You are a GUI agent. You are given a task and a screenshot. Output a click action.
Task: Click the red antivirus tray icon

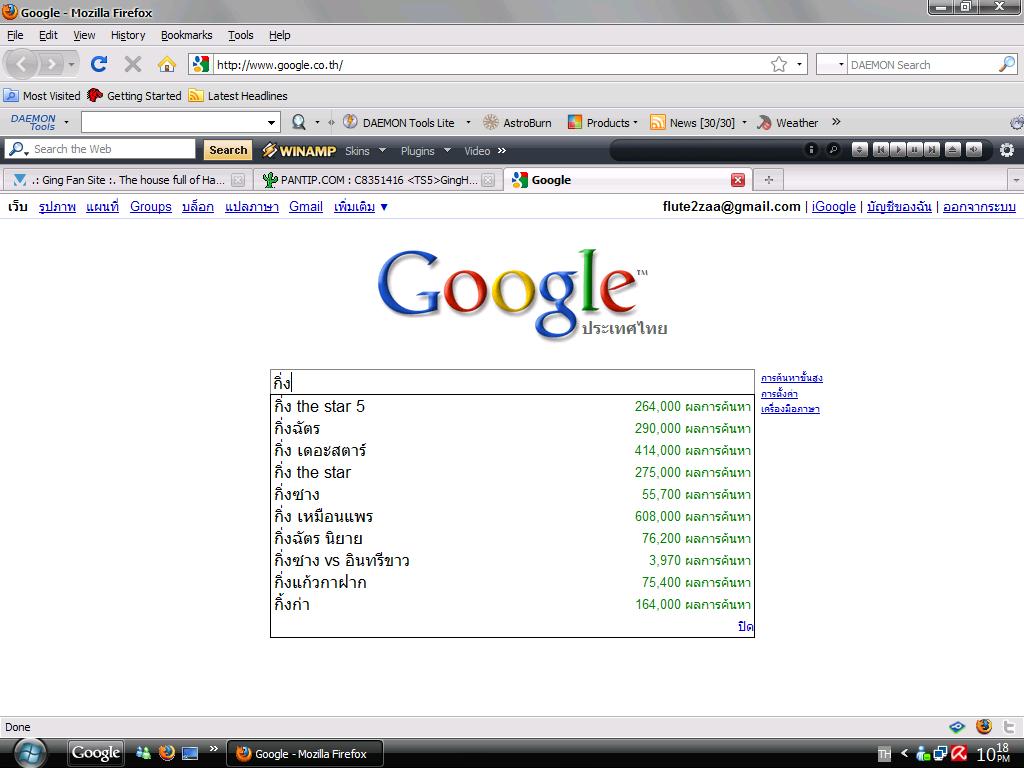click(959, 754)
